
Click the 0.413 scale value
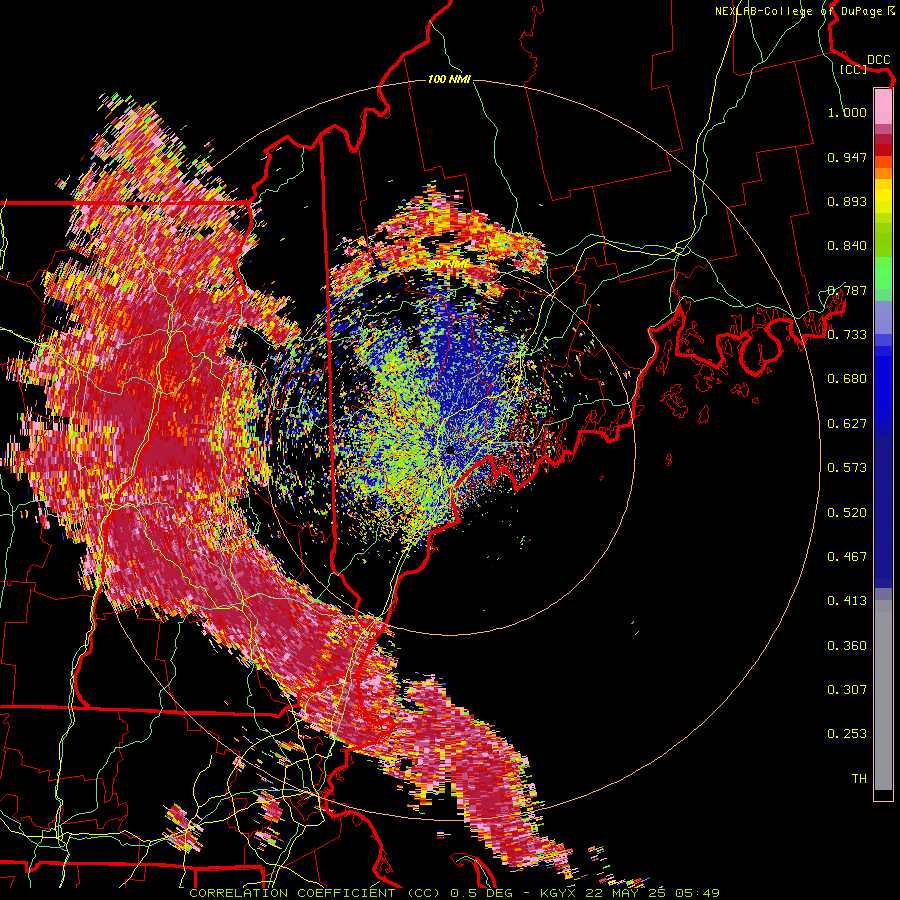pos(847,601)
